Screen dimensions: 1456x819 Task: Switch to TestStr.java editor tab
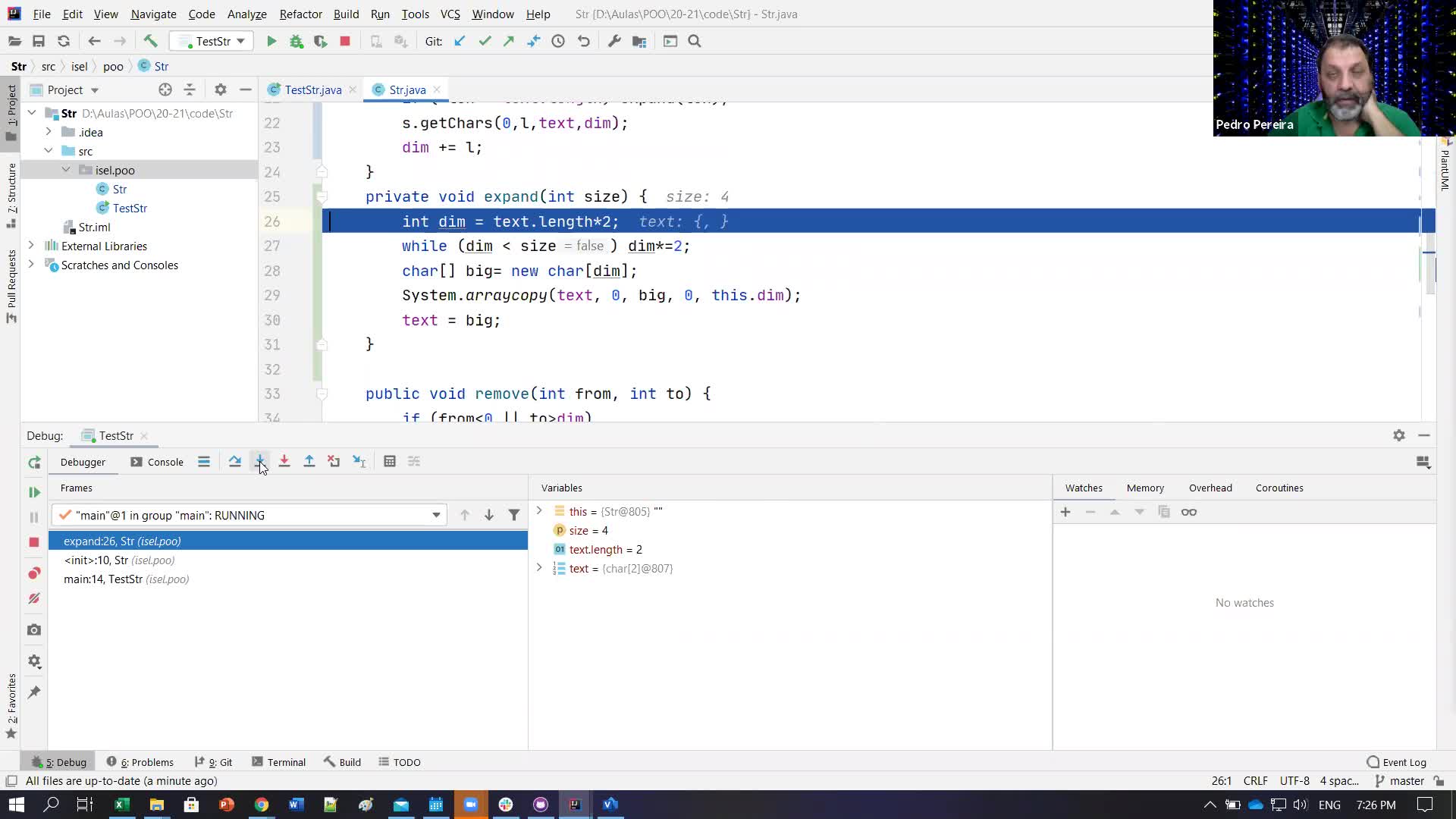pos(312,89)
